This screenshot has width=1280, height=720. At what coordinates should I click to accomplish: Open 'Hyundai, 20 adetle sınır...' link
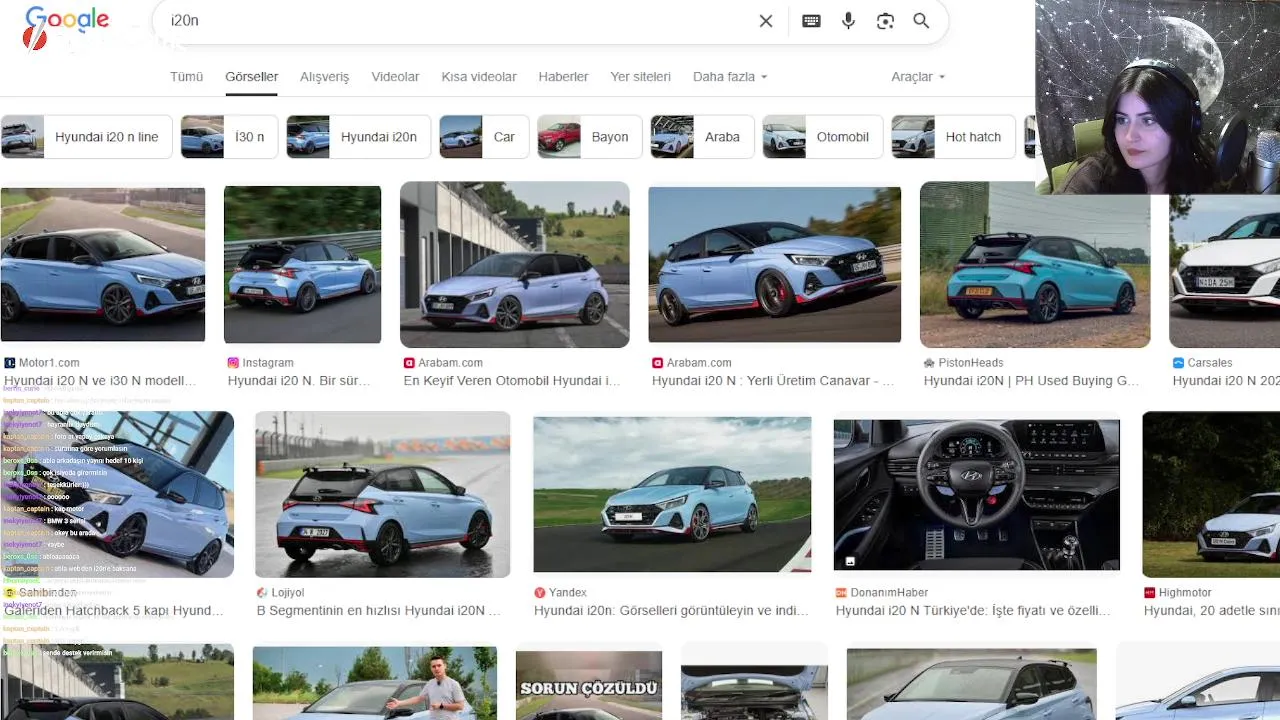click(x=1212, y=611)
